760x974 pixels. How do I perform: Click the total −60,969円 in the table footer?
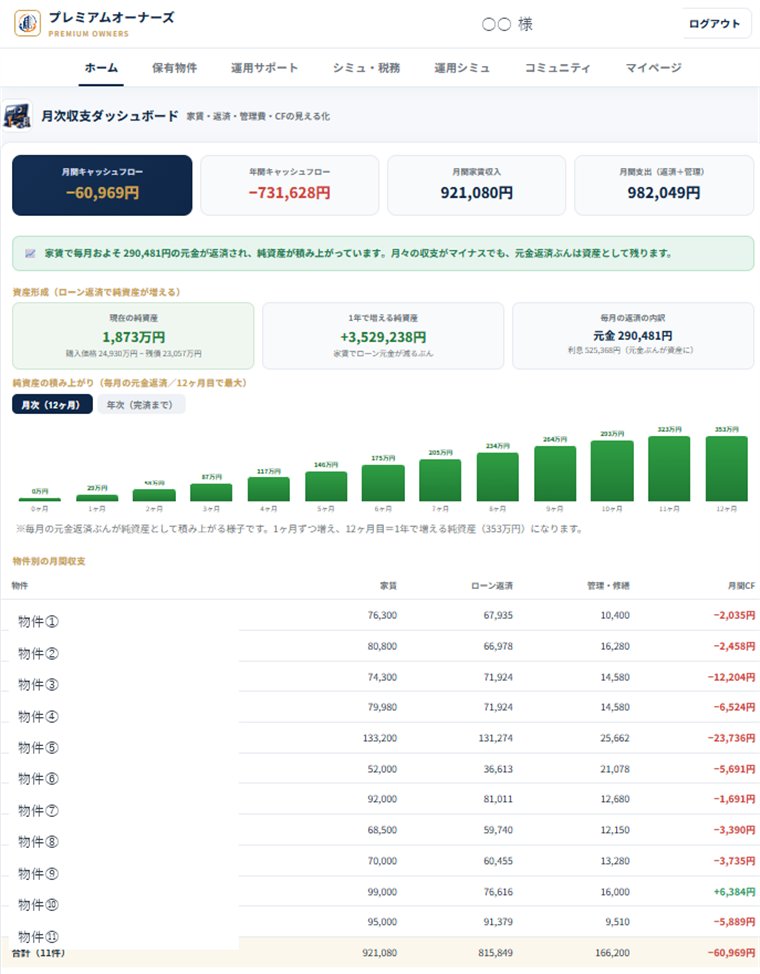tap(731, 953)
